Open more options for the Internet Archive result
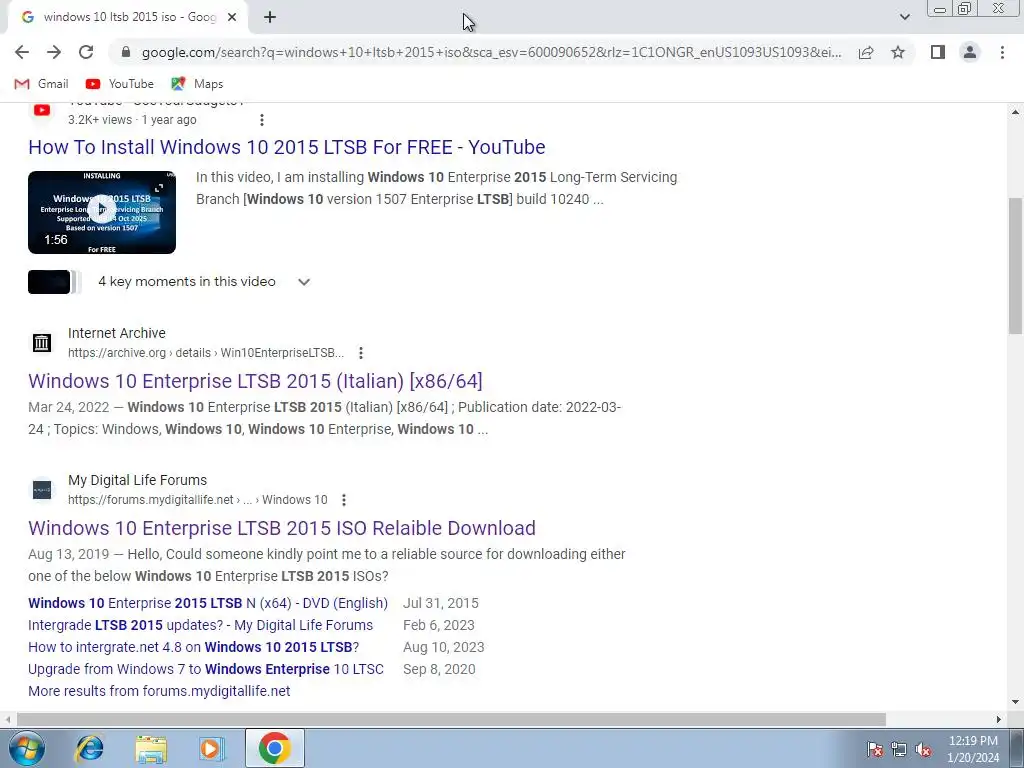Image resolution: width=1024 pixels, height=768 pixels. (x=361, y=353)
